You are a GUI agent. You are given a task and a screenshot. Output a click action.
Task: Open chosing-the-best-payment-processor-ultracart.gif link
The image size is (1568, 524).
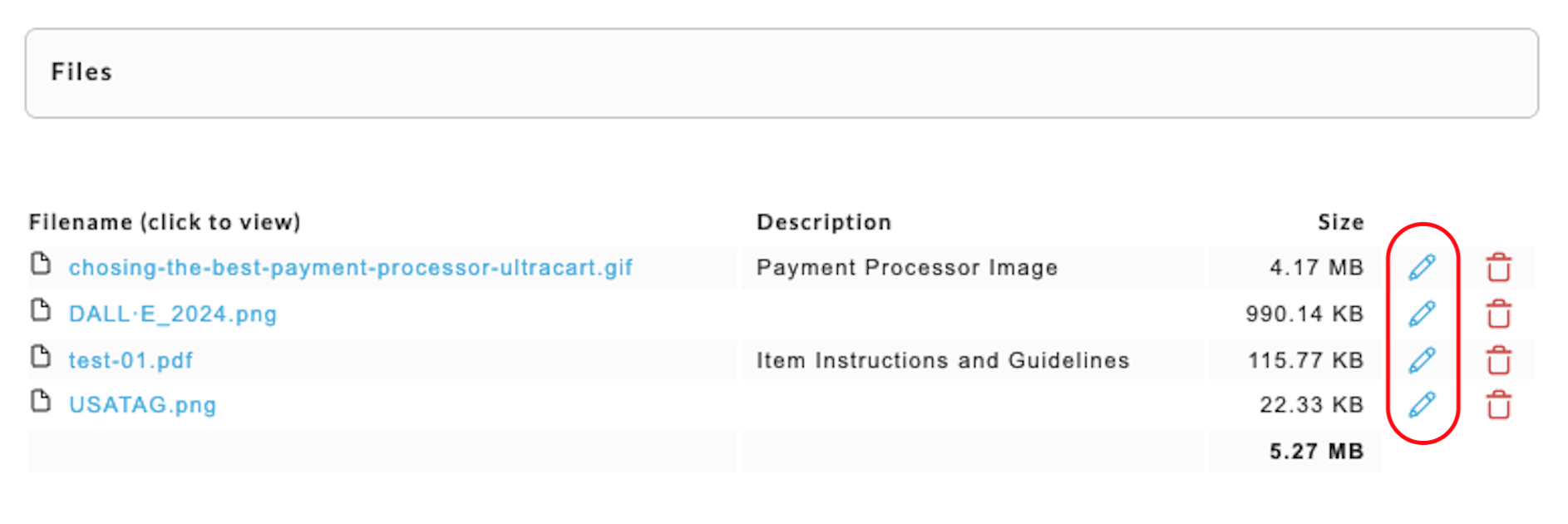coord(350,268)
